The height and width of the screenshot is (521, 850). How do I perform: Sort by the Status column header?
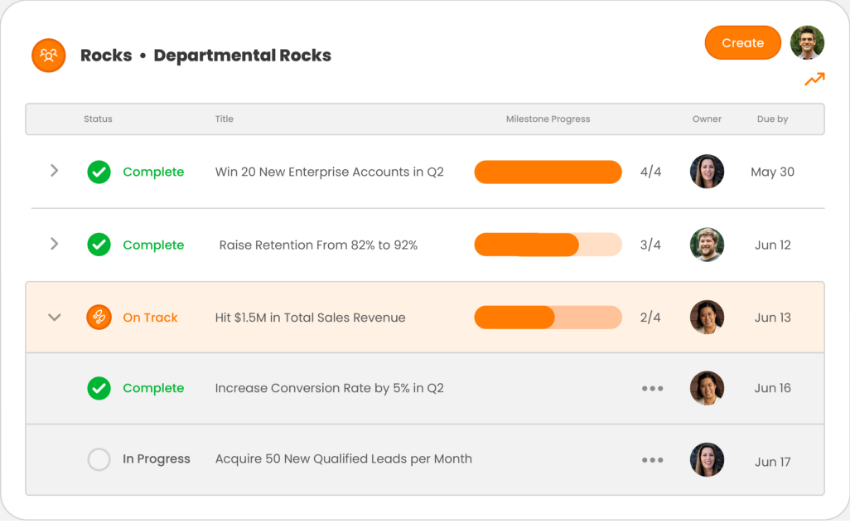98,119
